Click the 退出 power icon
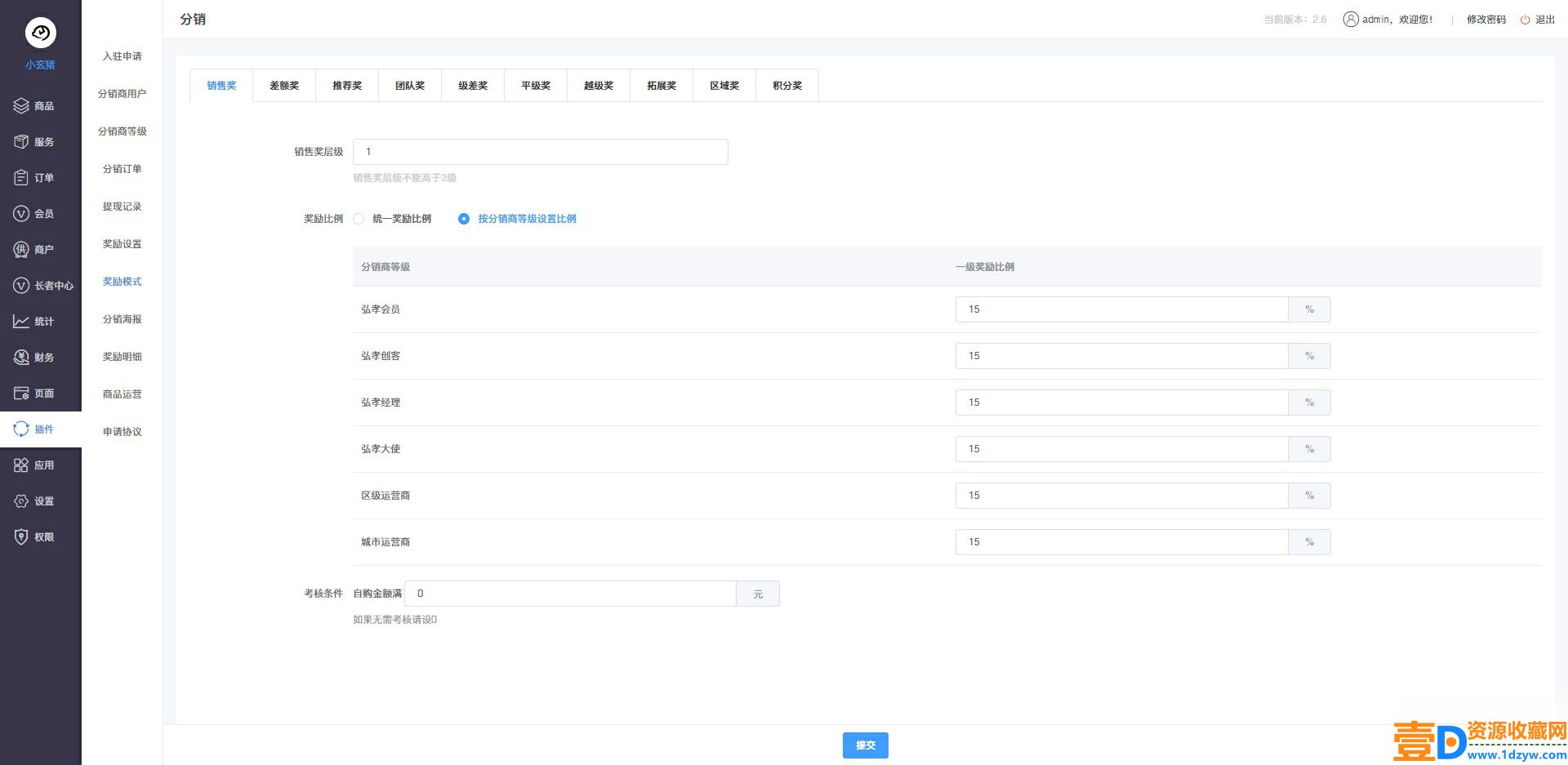This screenshot has width=1568, height=765. [x=1525, y=20]
